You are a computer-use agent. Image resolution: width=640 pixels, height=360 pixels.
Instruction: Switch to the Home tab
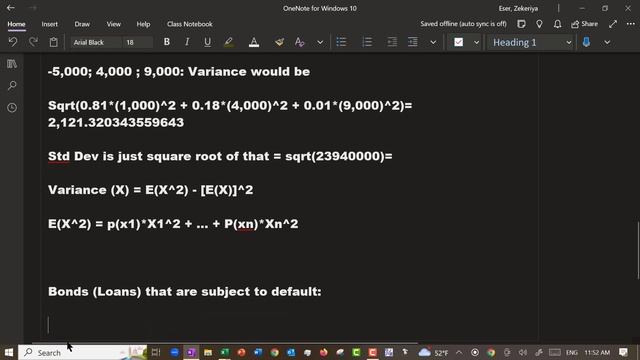coord(16,24)
